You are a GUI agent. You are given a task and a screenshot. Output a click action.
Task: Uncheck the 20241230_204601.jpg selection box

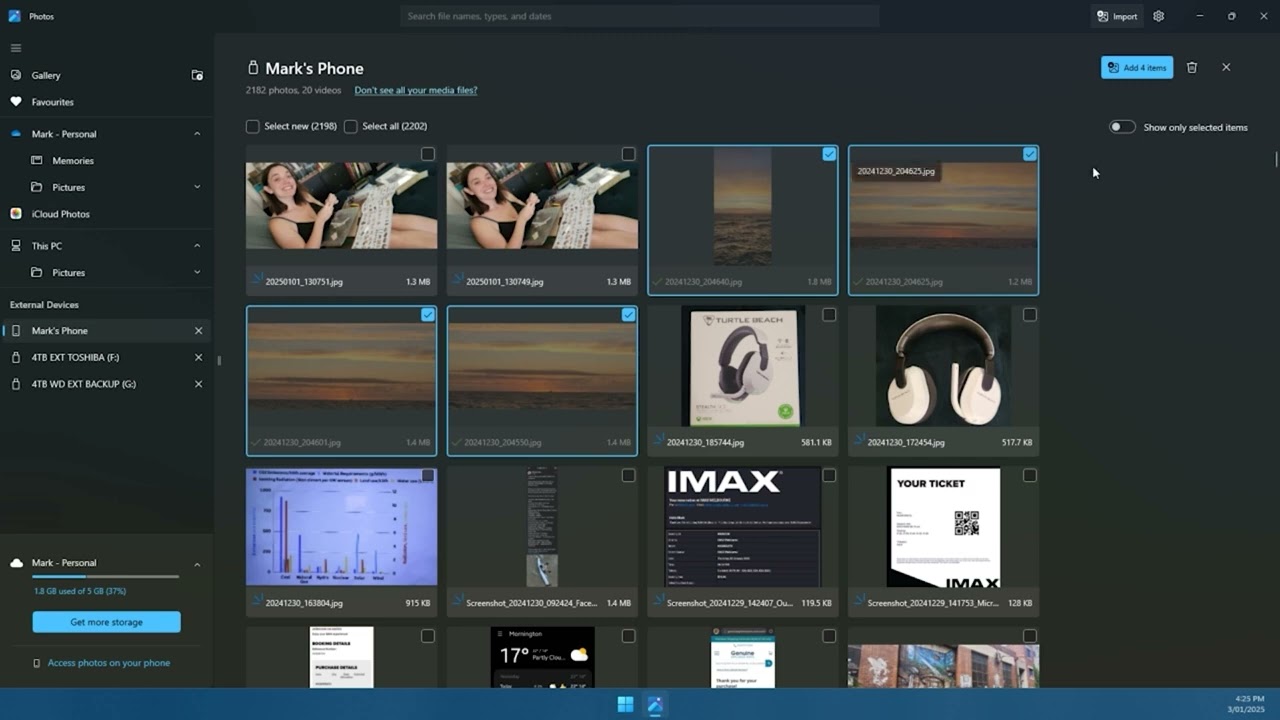pos(428,315)
